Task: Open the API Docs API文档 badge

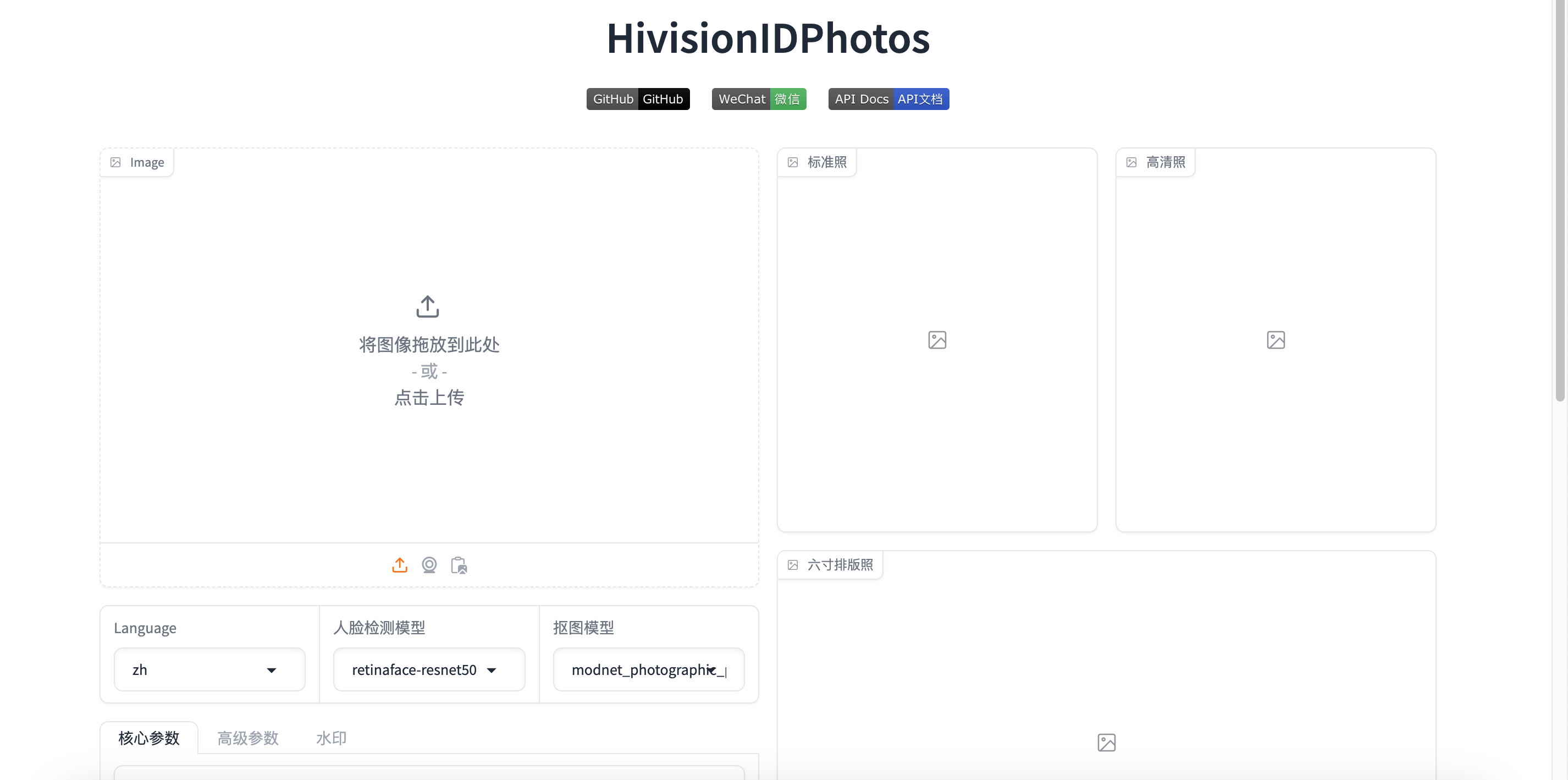Action: point(888,98)
